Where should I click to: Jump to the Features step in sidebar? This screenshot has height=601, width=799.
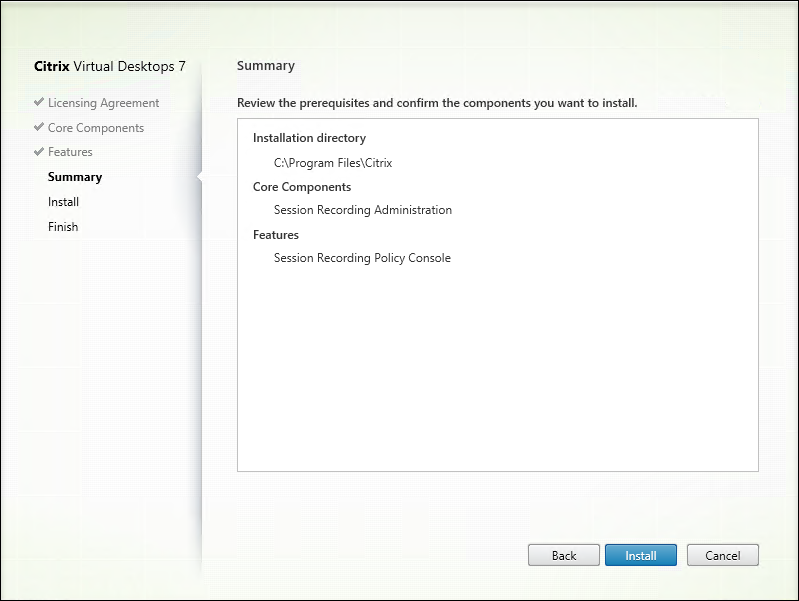[x=70, y=152]
